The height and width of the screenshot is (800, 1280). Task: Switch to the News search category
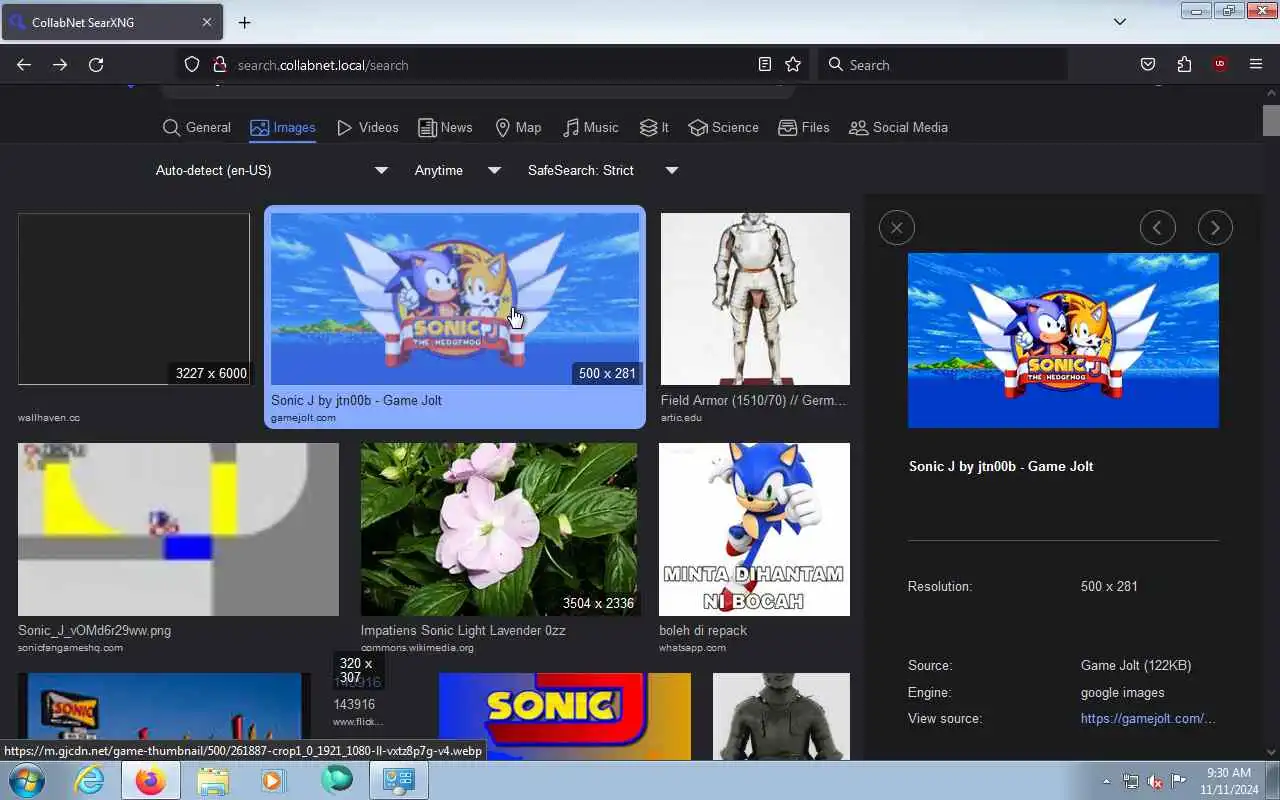coord(445,127)
